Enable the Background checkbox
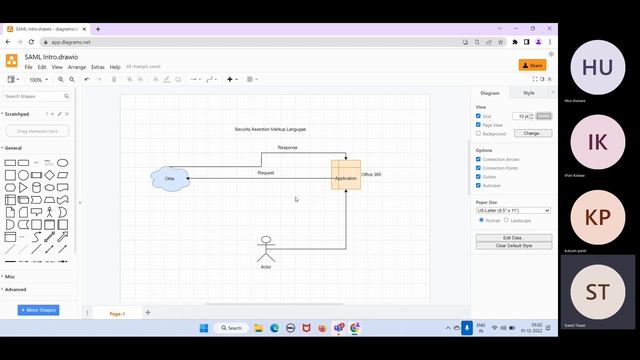Screen dimensions: 640x360 478,133
